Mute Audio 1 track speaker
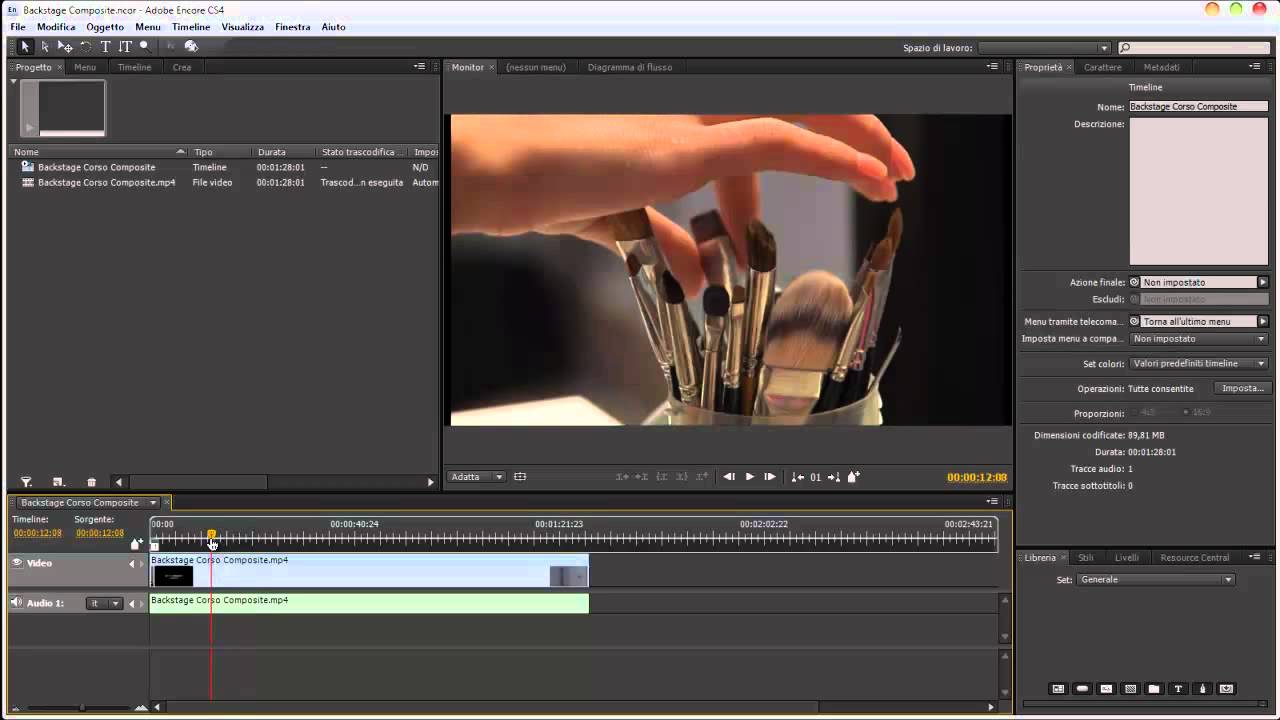Viewport: 1280px width, 720px height. click(17, 603)
